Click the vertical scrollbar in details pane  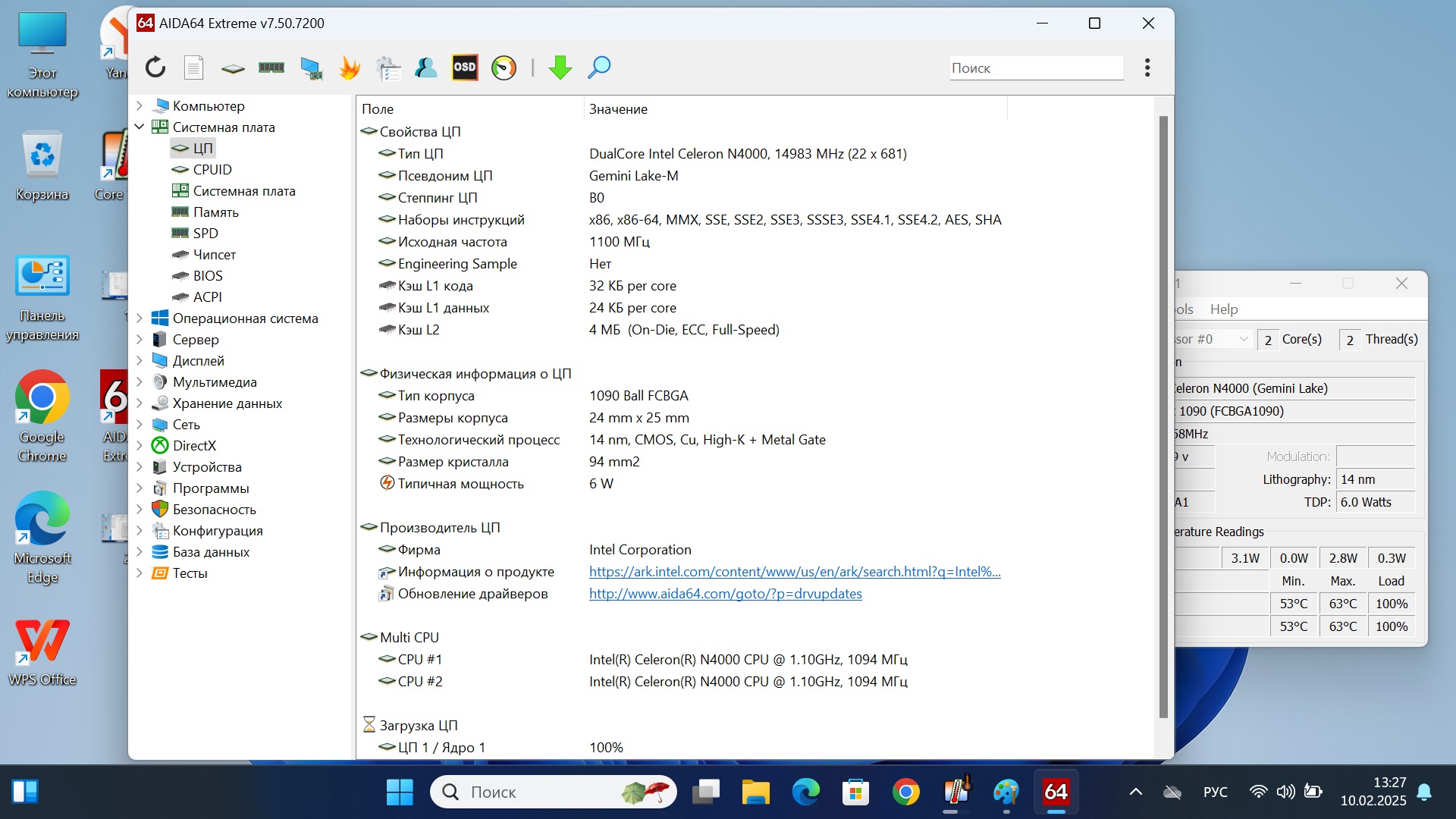(x=1163, y=417)
